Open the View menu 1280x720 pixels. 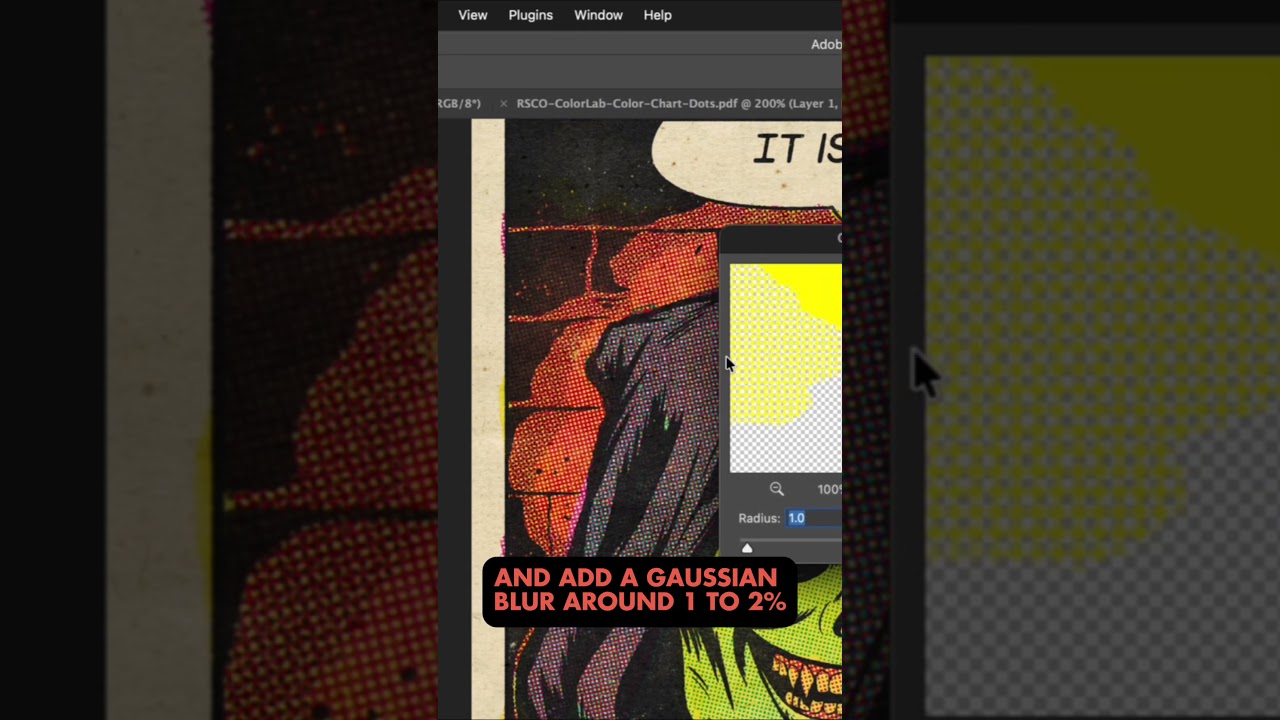tap(472, 15)
